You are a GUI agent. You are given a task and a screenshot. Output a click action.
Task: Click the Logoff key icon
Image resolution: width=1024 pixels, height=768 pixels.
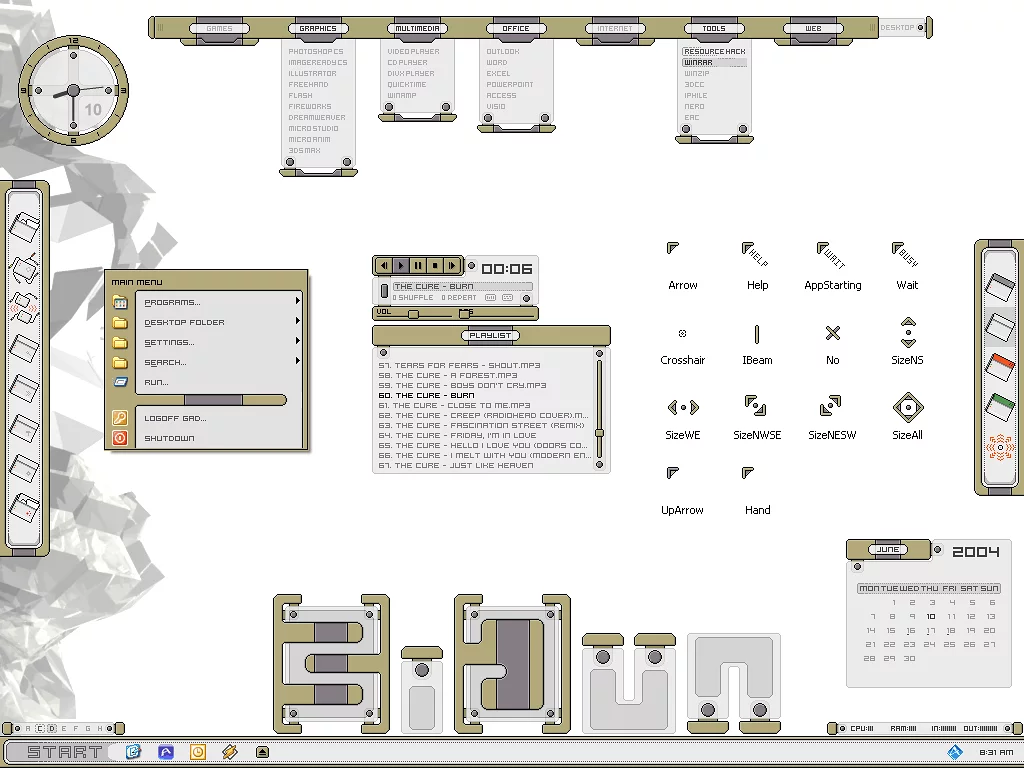[120, 418]
